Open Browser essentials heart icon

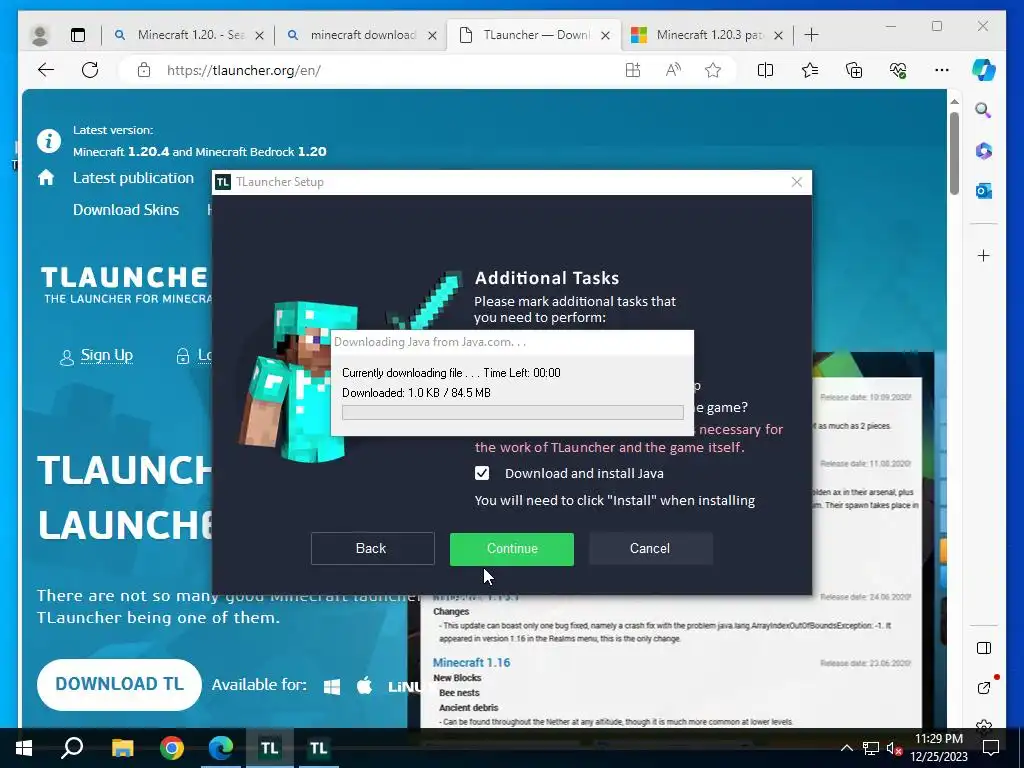click(x=898, y=70)
